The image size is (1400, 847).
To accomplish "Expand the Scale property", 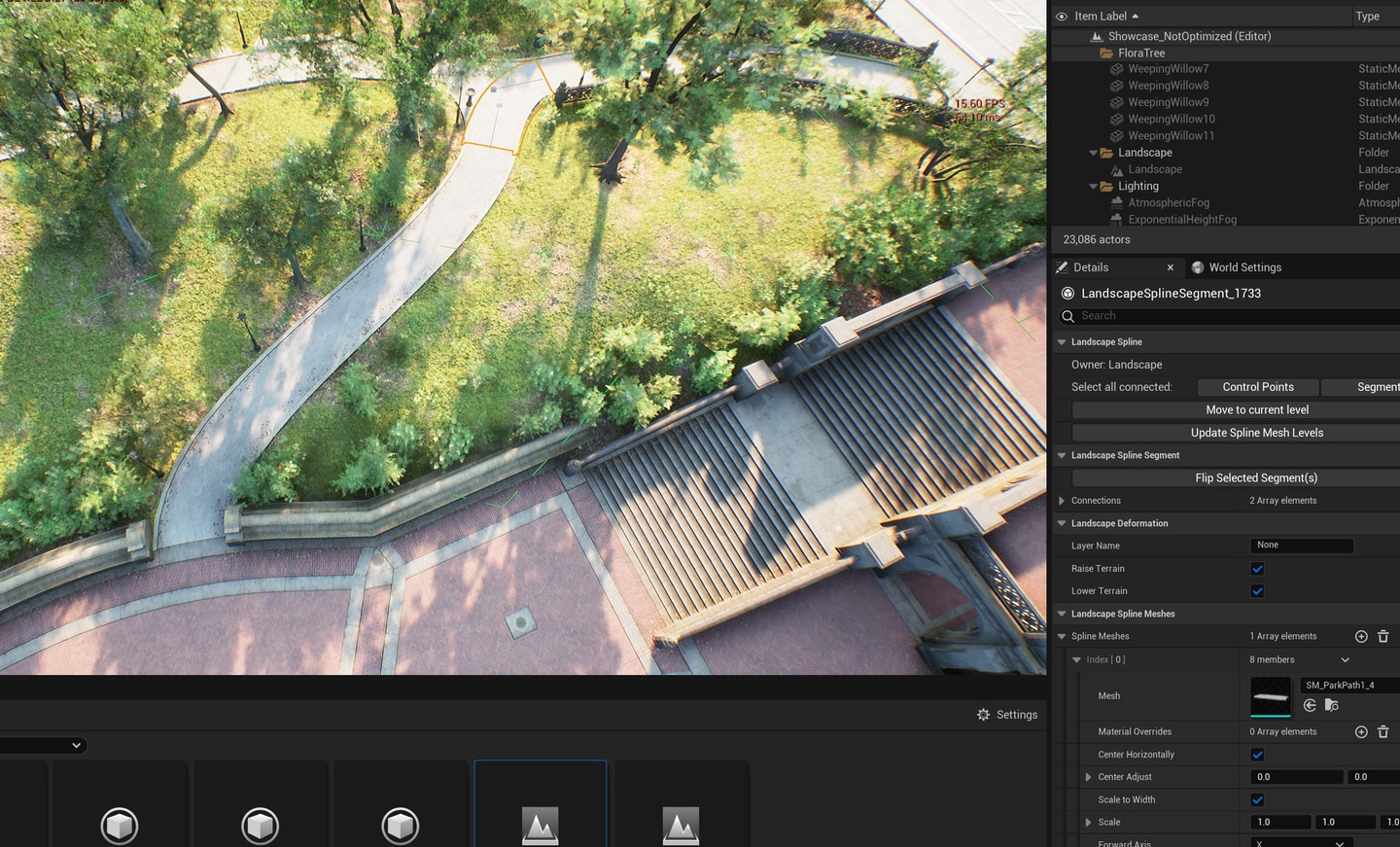I will 1088,823.
